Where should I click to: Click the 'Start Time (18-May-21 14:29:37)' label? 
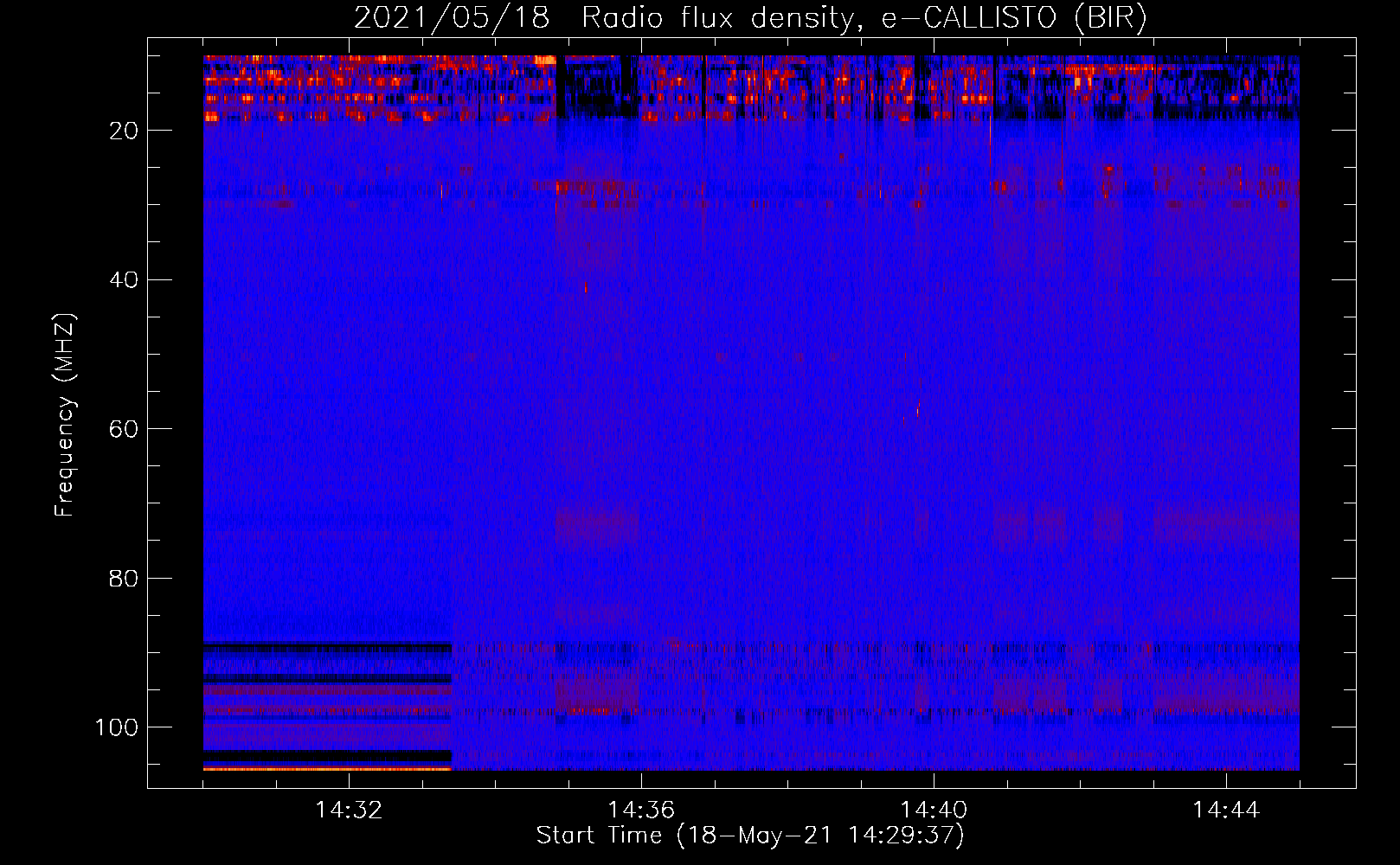pos(750,836)
